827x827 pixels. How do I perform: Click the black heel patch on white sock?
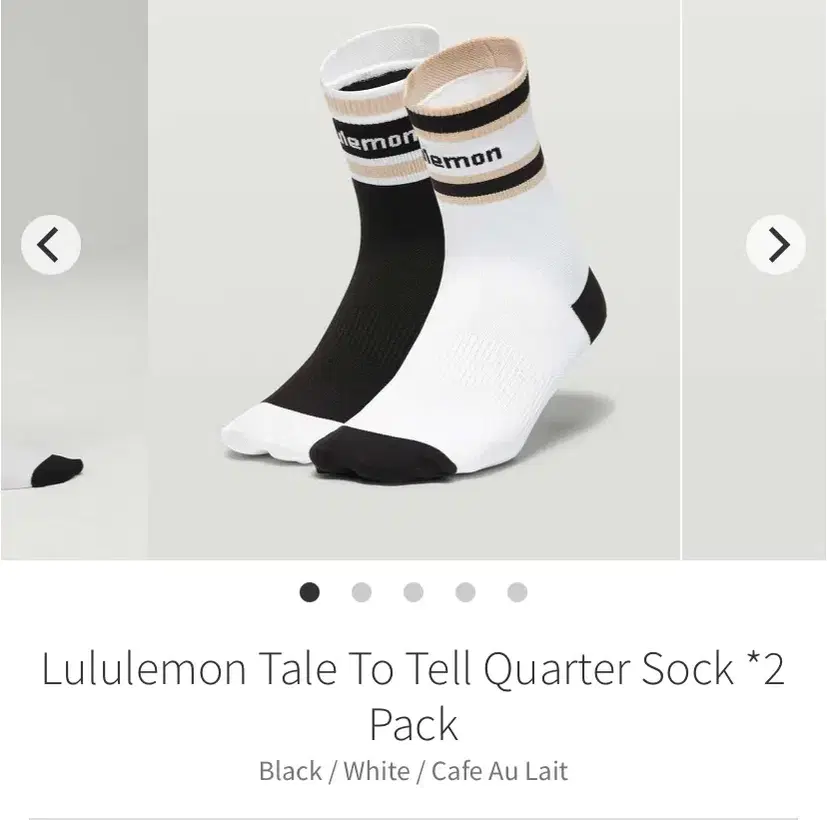point(590,306)
